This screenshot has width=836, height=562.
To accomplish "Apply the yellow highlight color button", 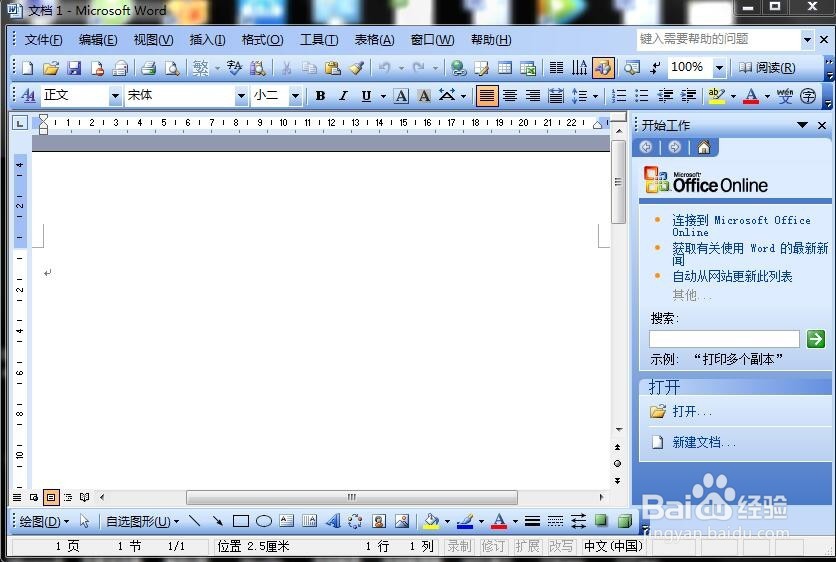I will click(x=717, y=96).
